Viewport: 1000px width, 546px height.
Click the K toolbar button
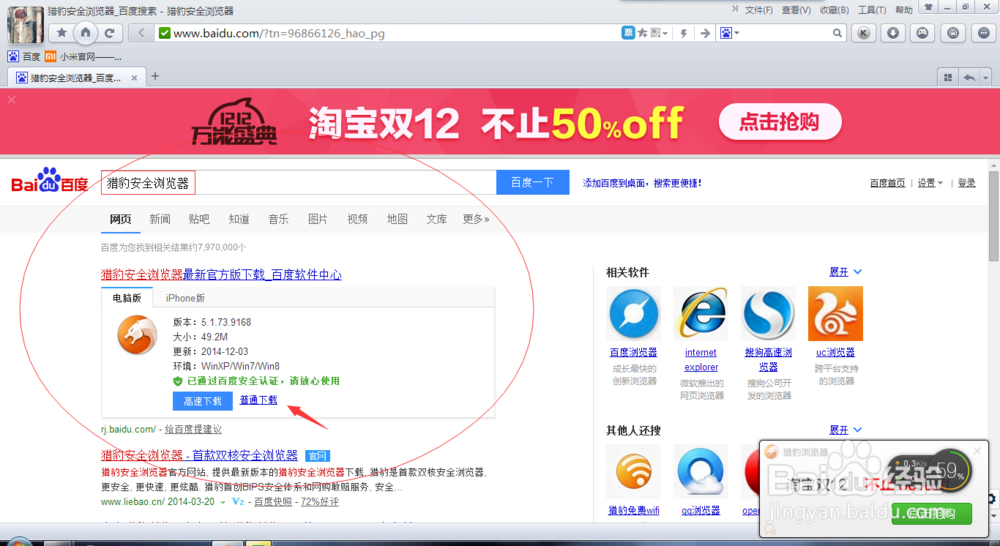click(x=864, y=33)
